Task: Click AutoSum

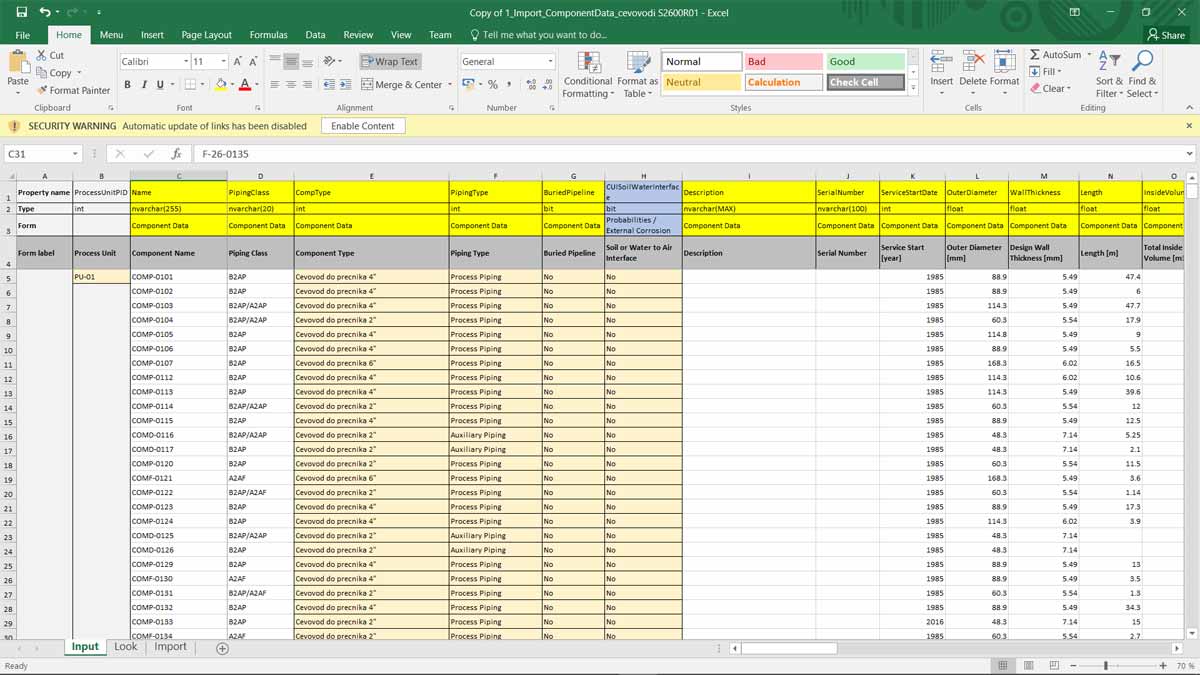Action: [x=1056, y=55]
